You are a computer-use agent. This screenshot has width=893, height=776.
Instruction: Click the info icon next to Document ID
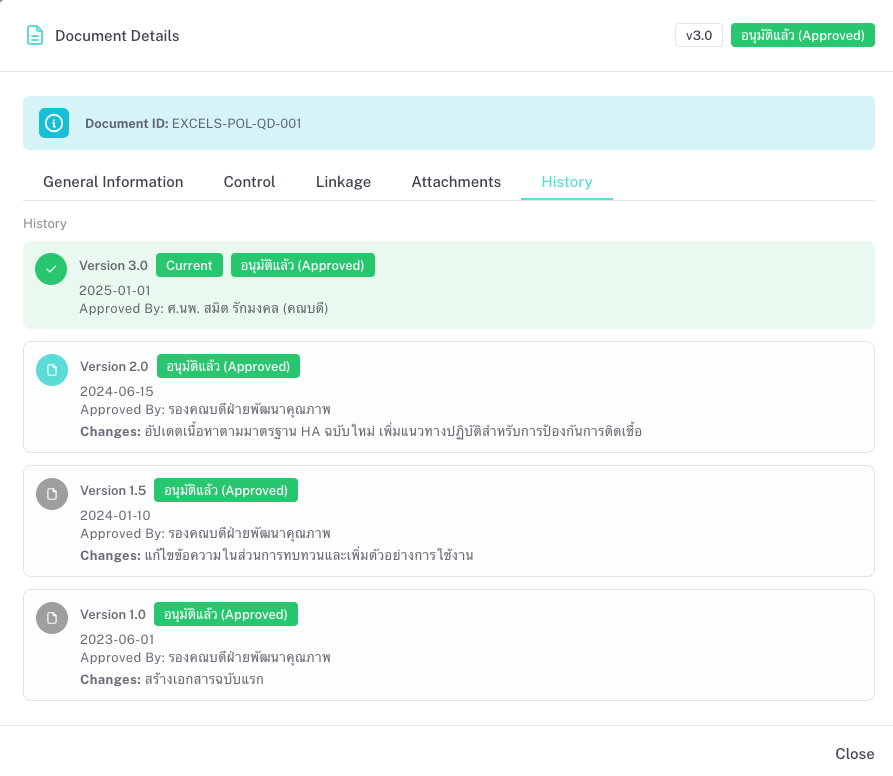pos(54,123)
